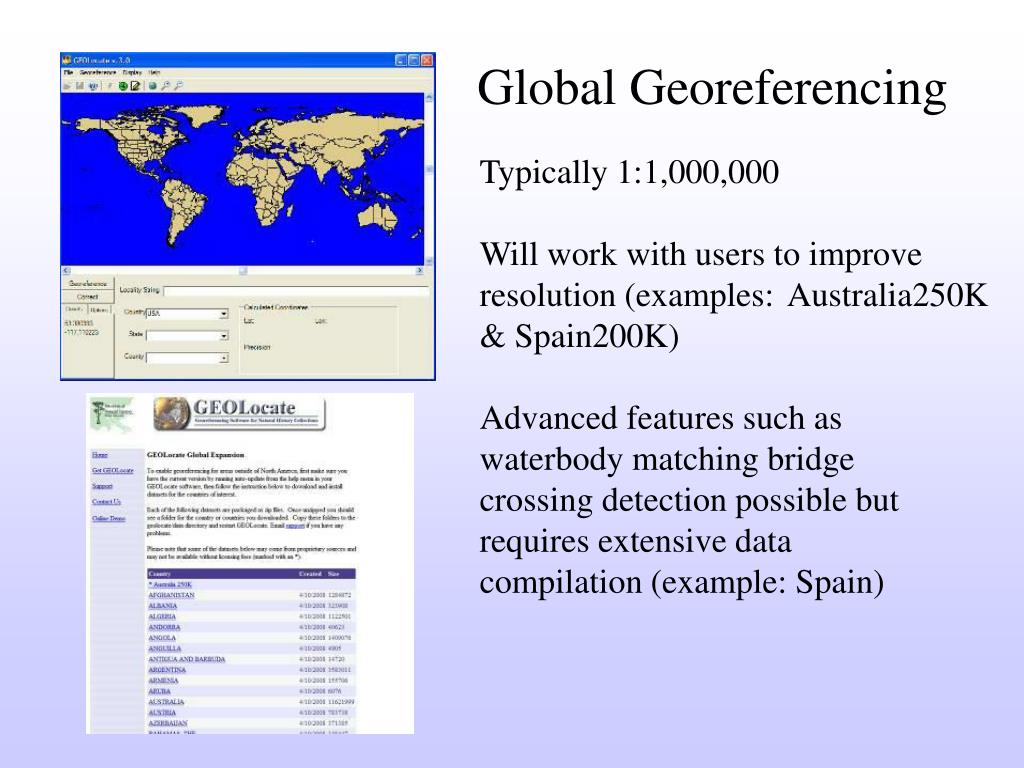Minimize the GEOLocate window
The height and width of the screenshot is (768, 1024).
click(402, 60)
